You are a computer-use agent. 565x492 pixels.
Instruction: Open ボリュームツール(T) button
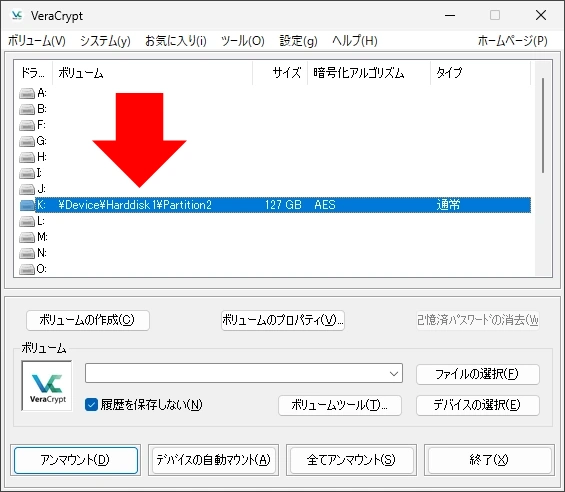pyautogui.click(x=340, y=405)
